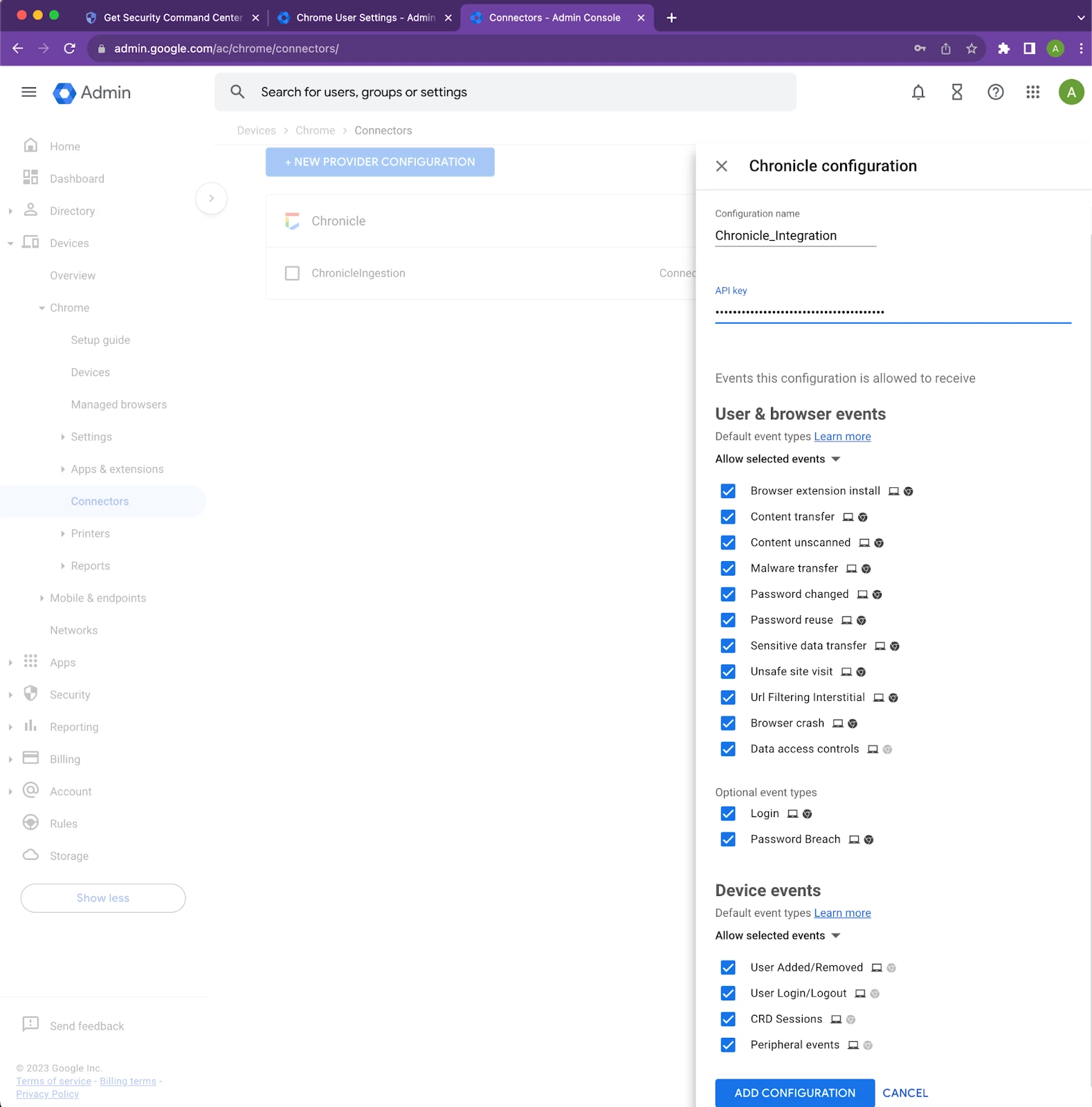The image size is (1092, 1107).
Task: Click the Chronicle provider logo
Action: (x=292, y=221)
